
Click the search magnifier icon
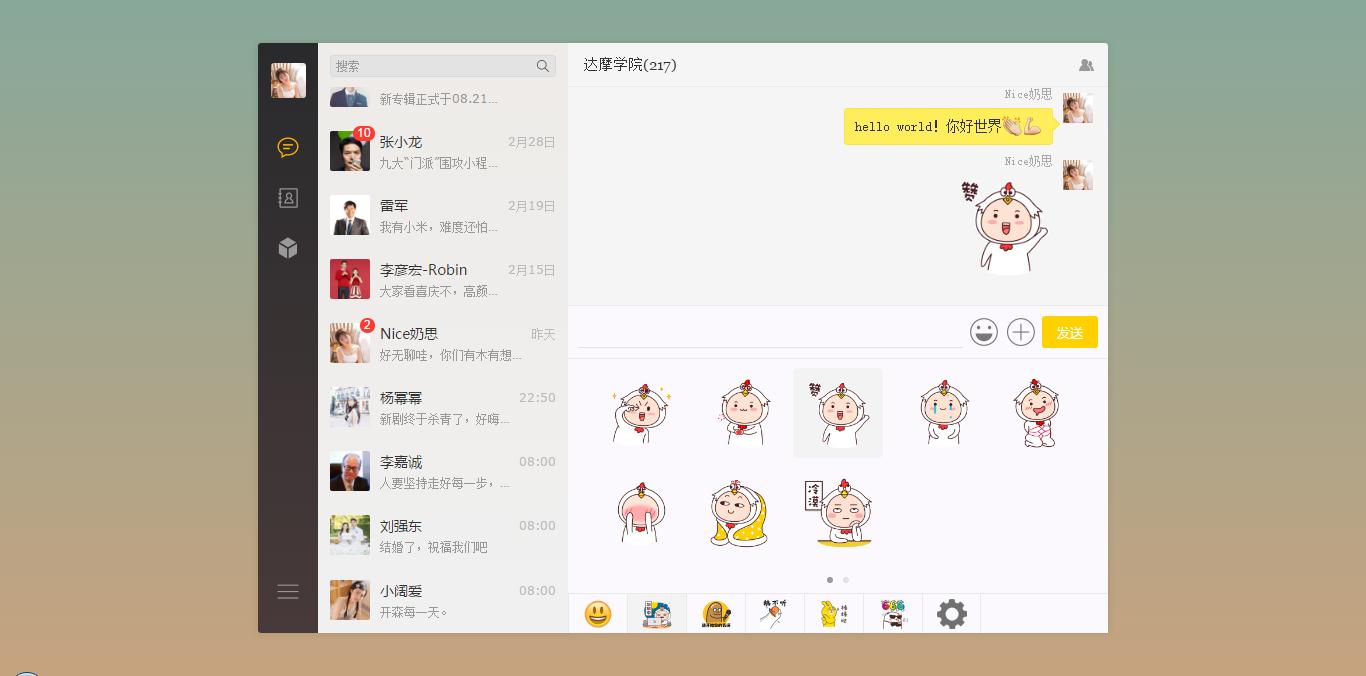point(543,66)
